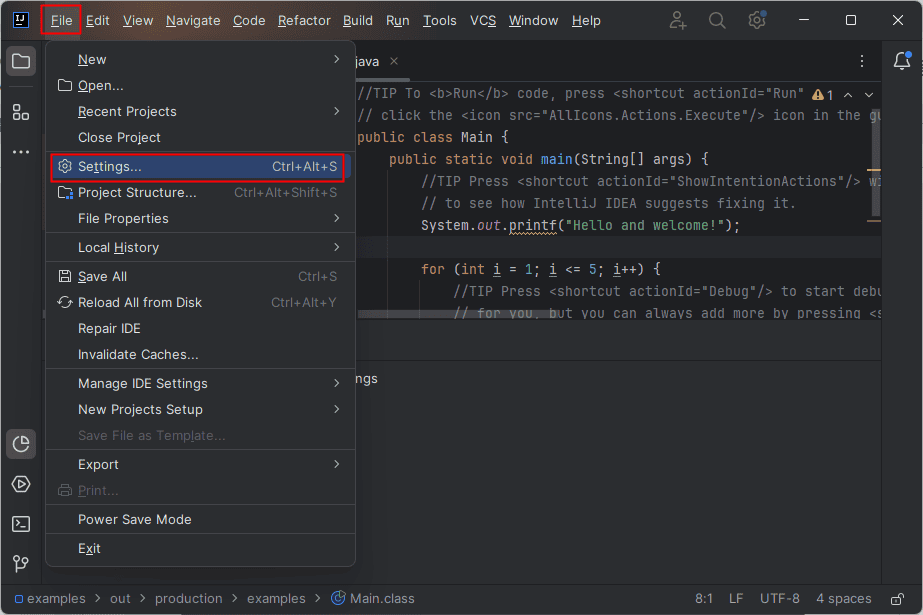Click the Search Everywhere magnifier icon

717,21
